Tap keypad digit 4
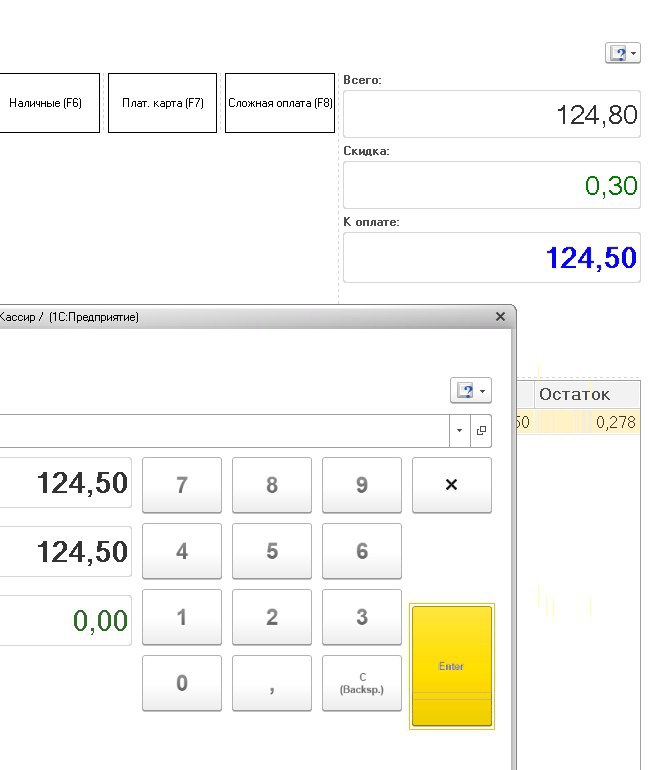This screenshot has width=648, height=770. click(x=182, y=551)
